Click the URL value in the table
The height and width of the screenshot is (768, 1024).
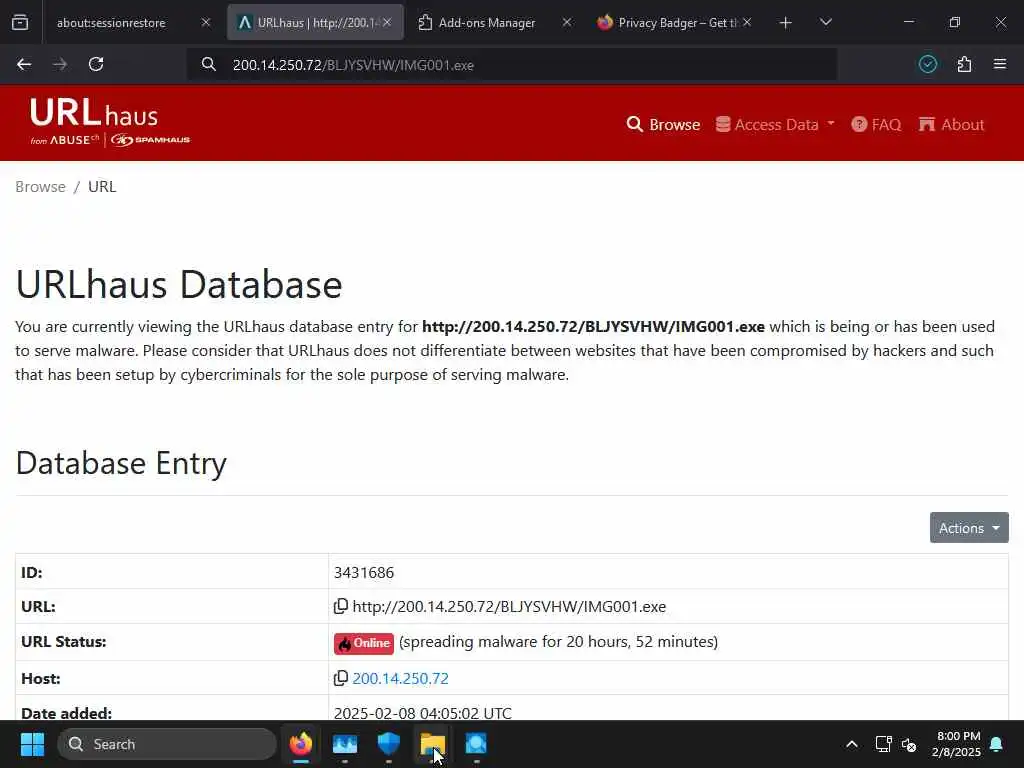pos(509,607)
